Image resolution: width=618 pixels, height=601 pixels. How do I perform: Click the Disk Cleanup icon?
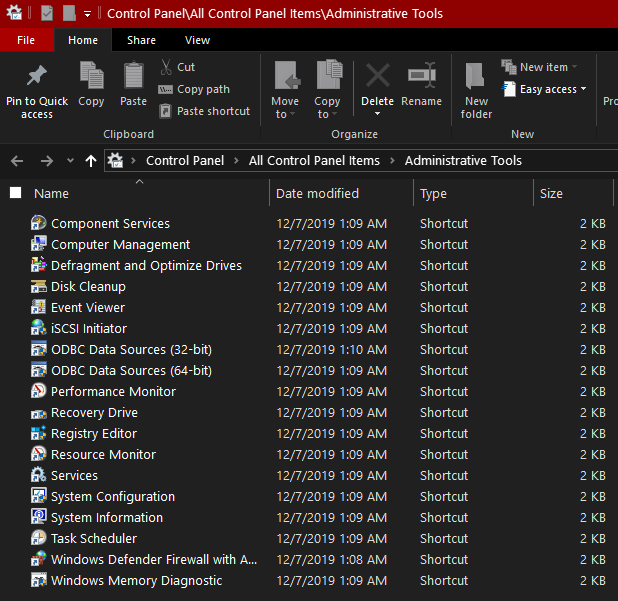point(39,286)
